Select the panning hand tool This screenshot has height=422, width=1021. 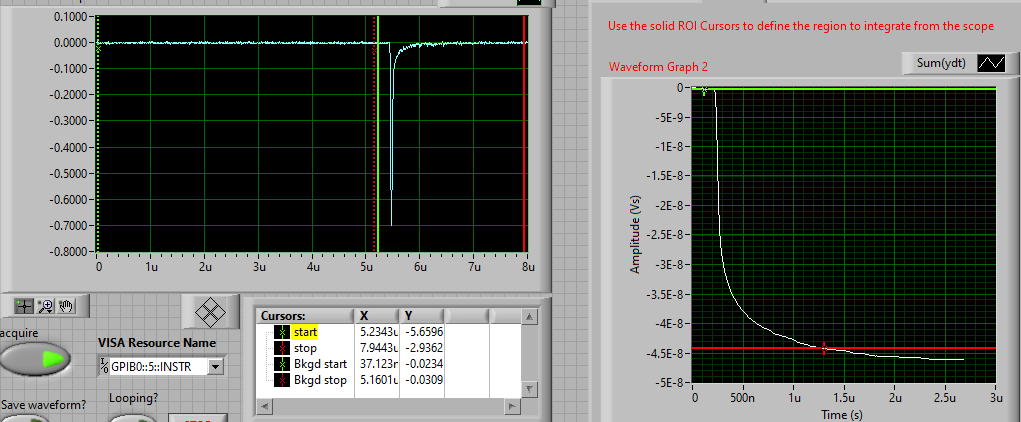pos(66,305)
